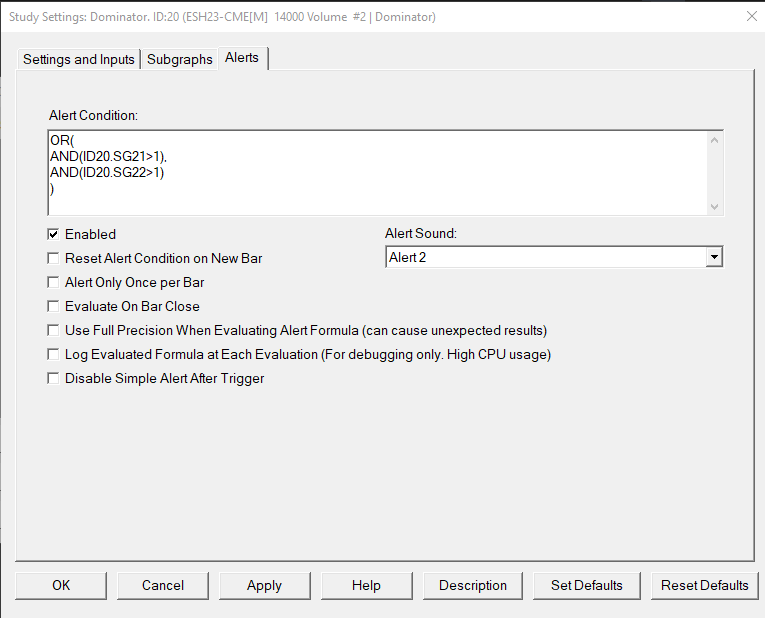Enable Reset Alert Condition on New Bar
Viewport: 765px width, 618px height.
point(54,259)
